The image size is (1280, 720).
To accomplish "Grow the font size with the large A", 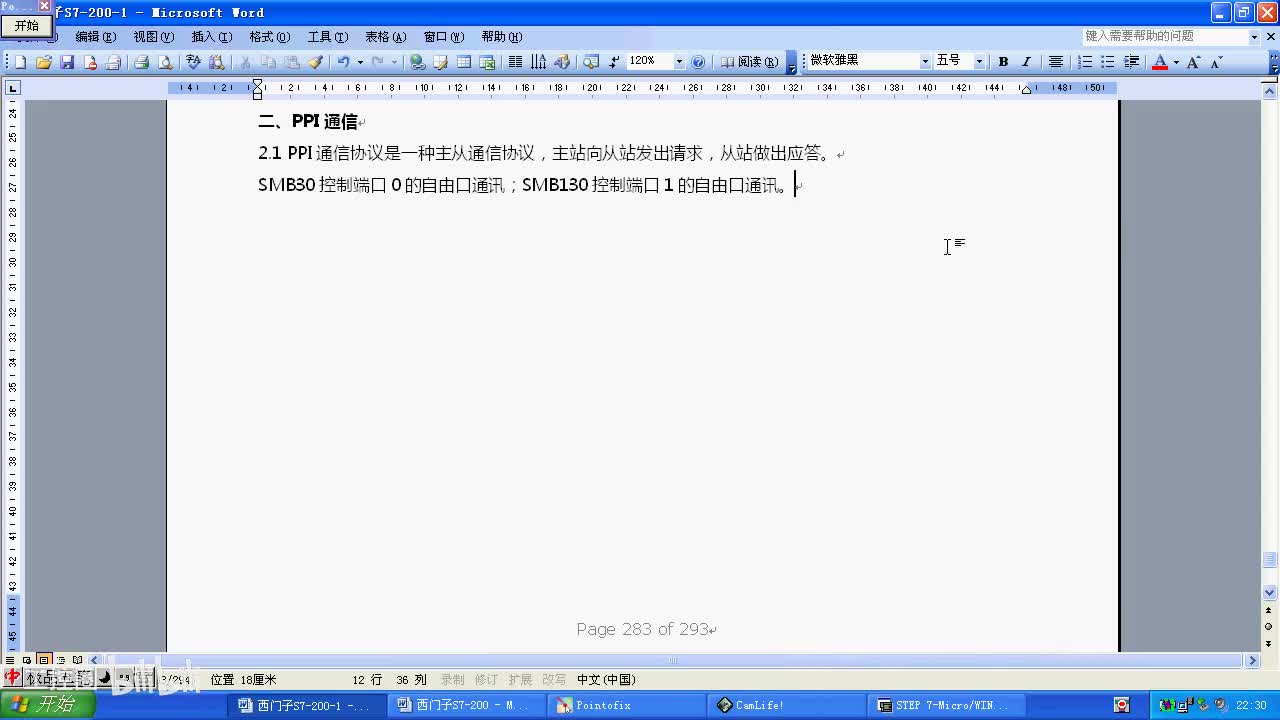I will (1194, 62).
